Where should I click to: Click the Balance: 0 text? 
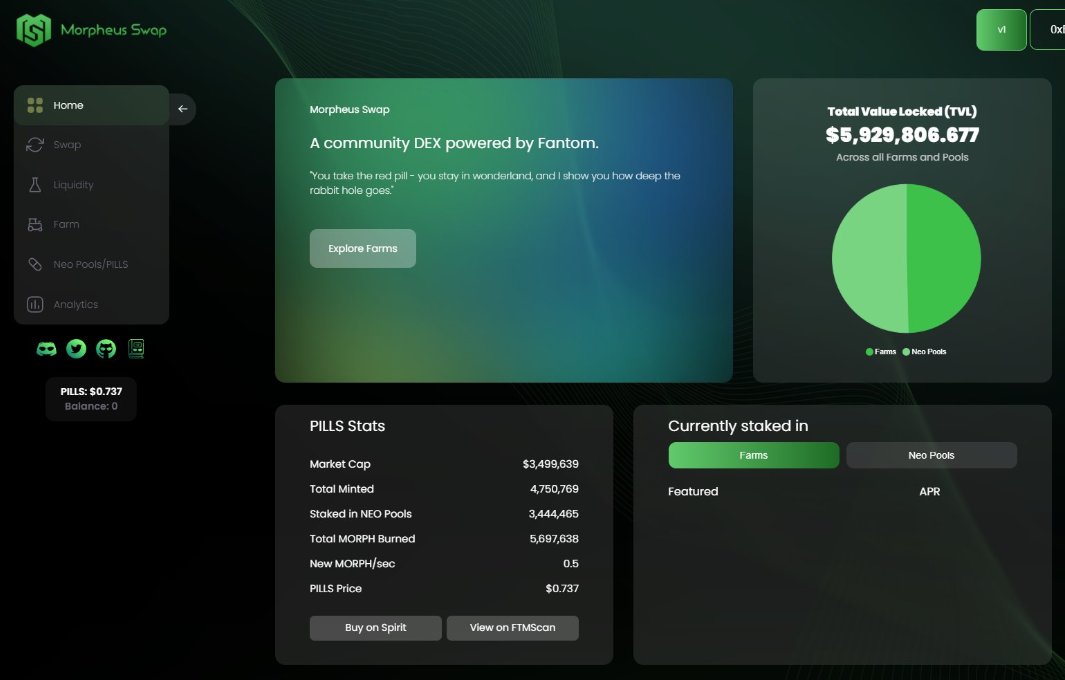click(x=91, y=406)
